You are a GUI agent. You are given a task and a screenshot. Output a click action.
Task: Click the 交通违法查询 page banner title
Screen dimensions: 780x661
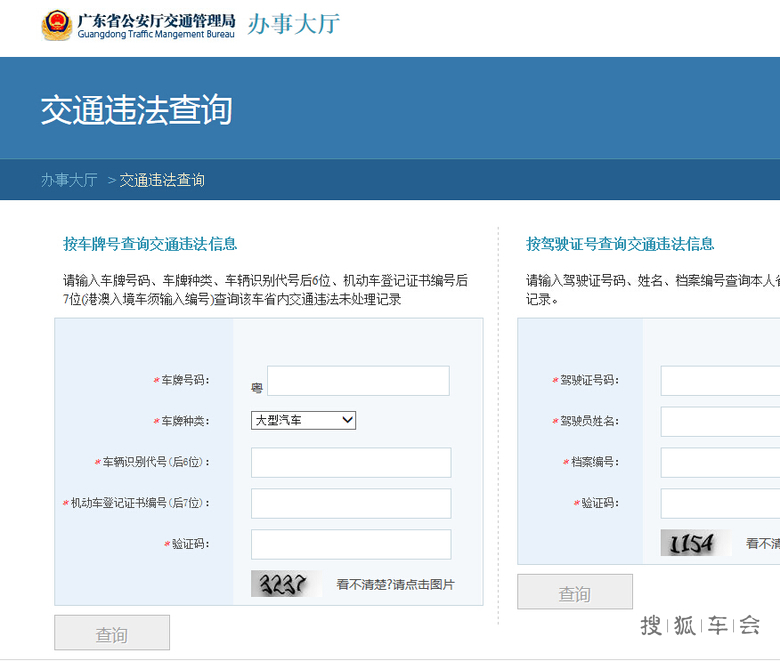pyautogui.click(x=136, y=110)
